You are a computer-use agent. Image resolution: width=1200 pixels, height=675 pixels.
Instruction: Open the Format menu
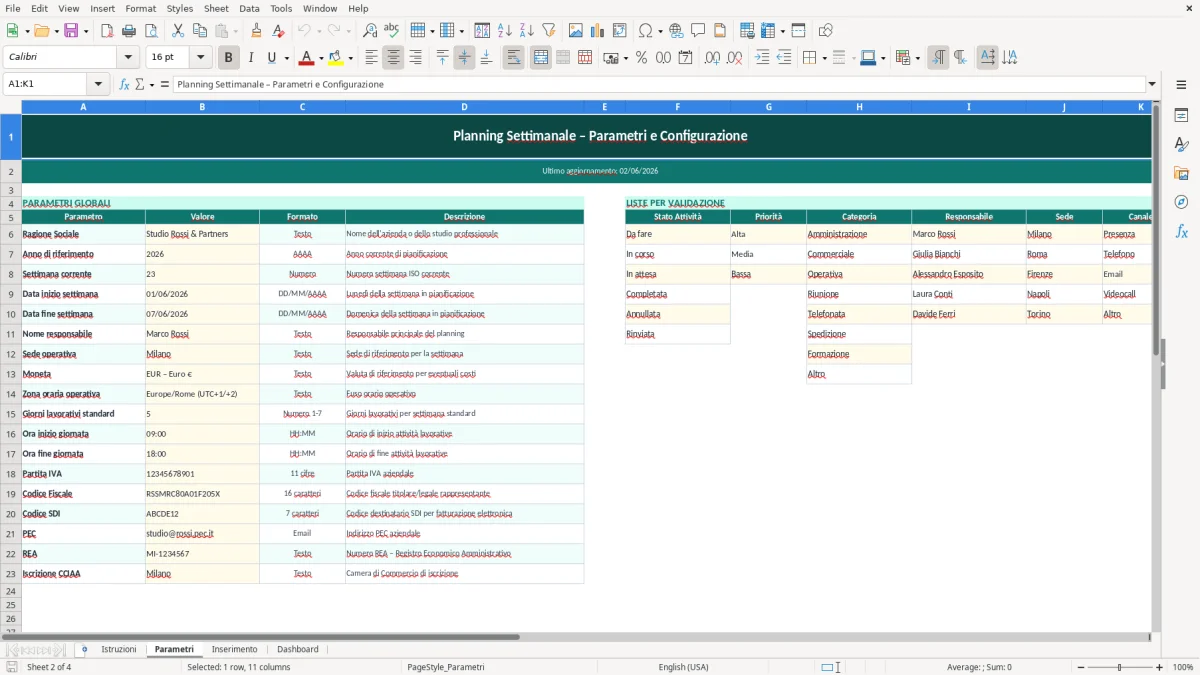tap(140, 8)
